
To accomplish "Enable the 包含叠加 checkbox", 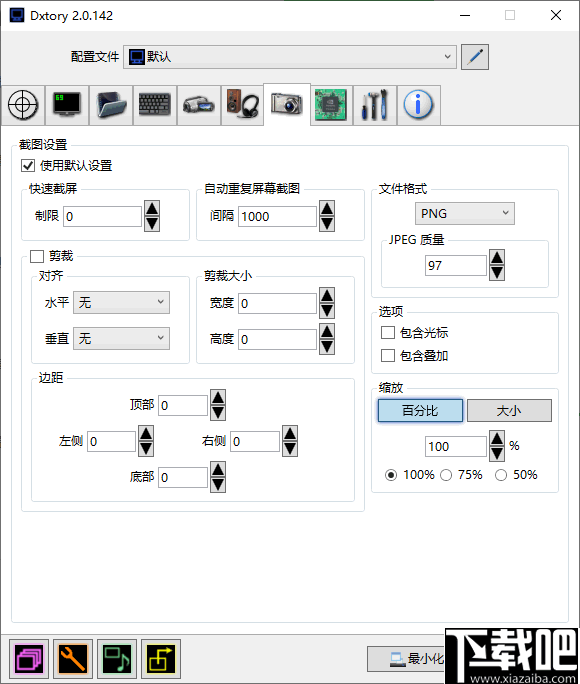I will (x=388, y=356).
